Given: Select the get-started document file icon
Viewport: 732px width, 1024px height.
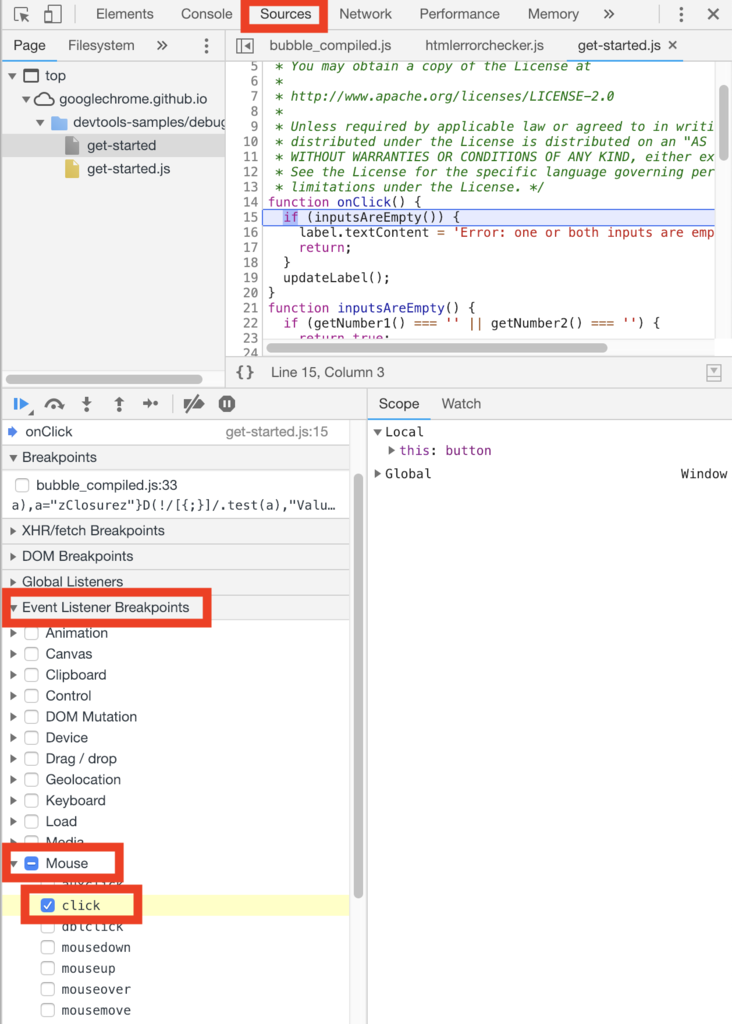Looking at the screenshot, I should 72,146.
